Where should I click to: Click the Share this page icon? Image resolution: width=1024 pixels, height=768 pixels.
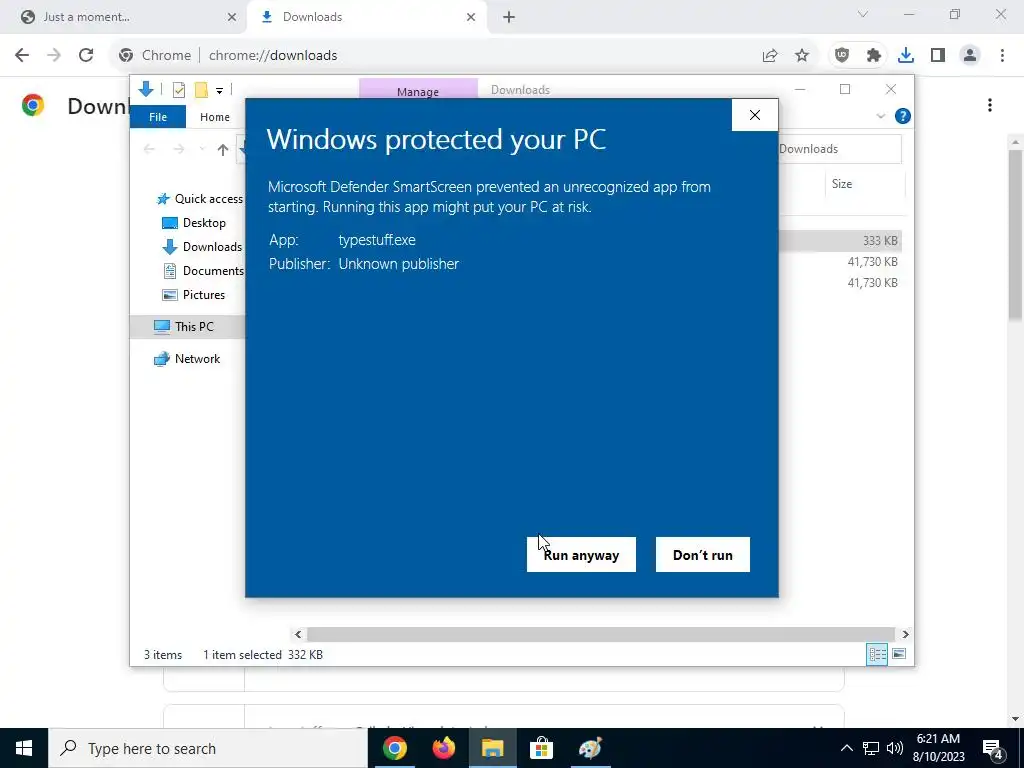tap(770, 56)
